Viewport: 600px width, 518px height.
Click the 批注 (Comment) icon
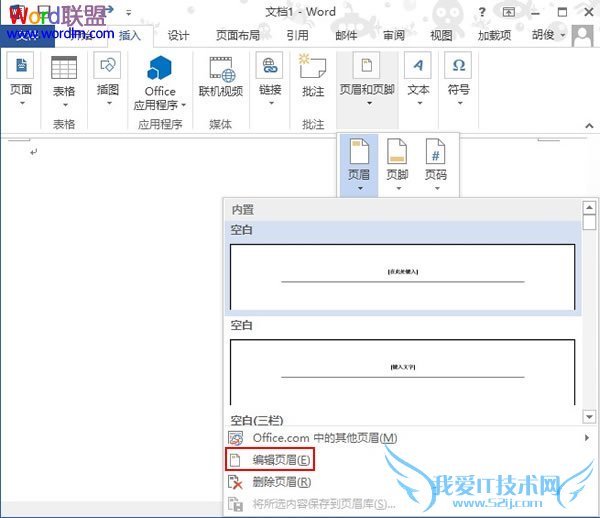click(x=313, y=67)
